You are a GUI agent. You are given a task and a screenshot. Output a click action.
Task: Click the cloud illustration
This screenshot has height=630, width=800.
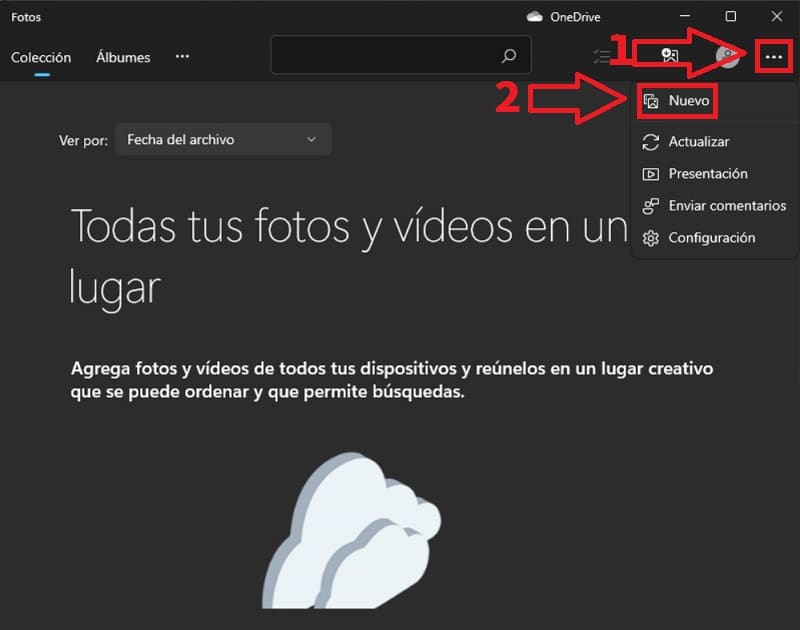click(352, 531)
